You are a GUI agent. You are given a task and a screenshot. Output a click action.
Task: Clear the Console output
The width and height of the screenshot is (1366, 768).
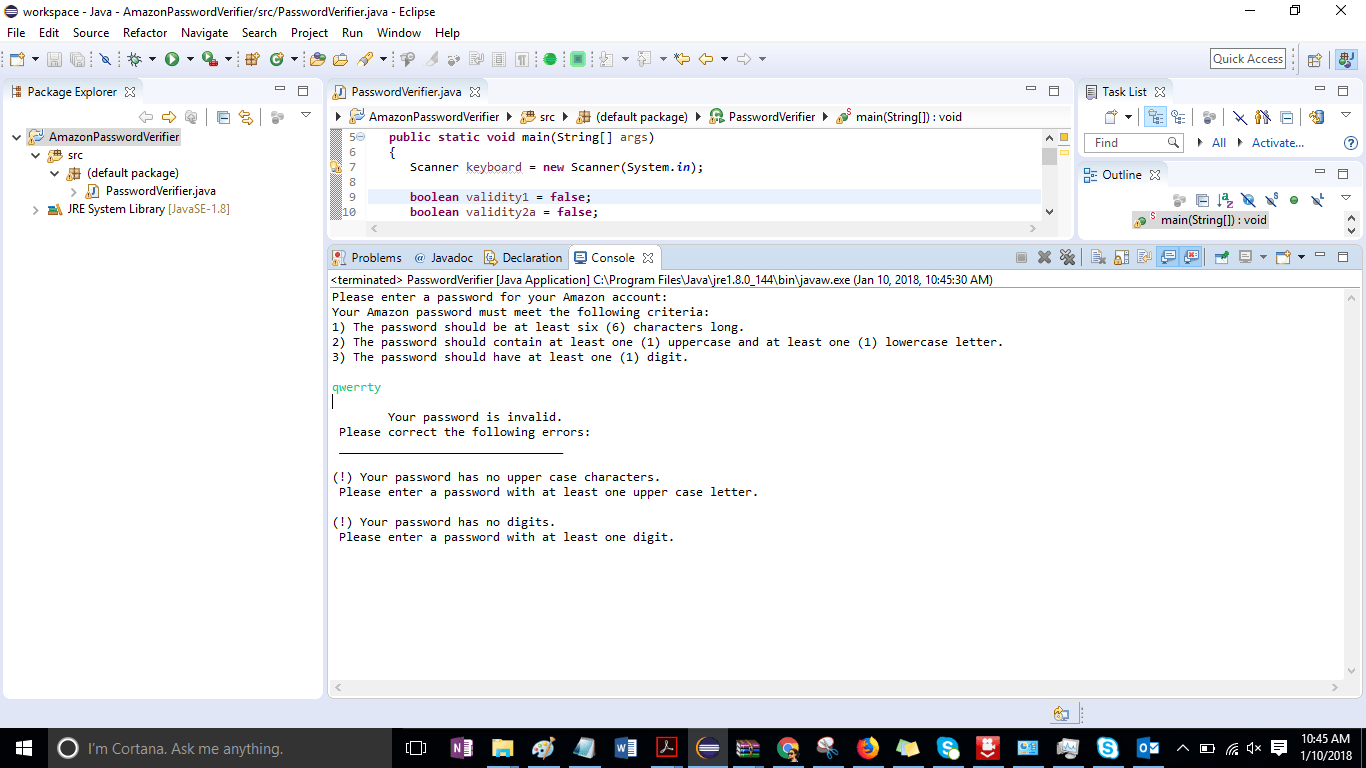click(x=1098, y=257)
